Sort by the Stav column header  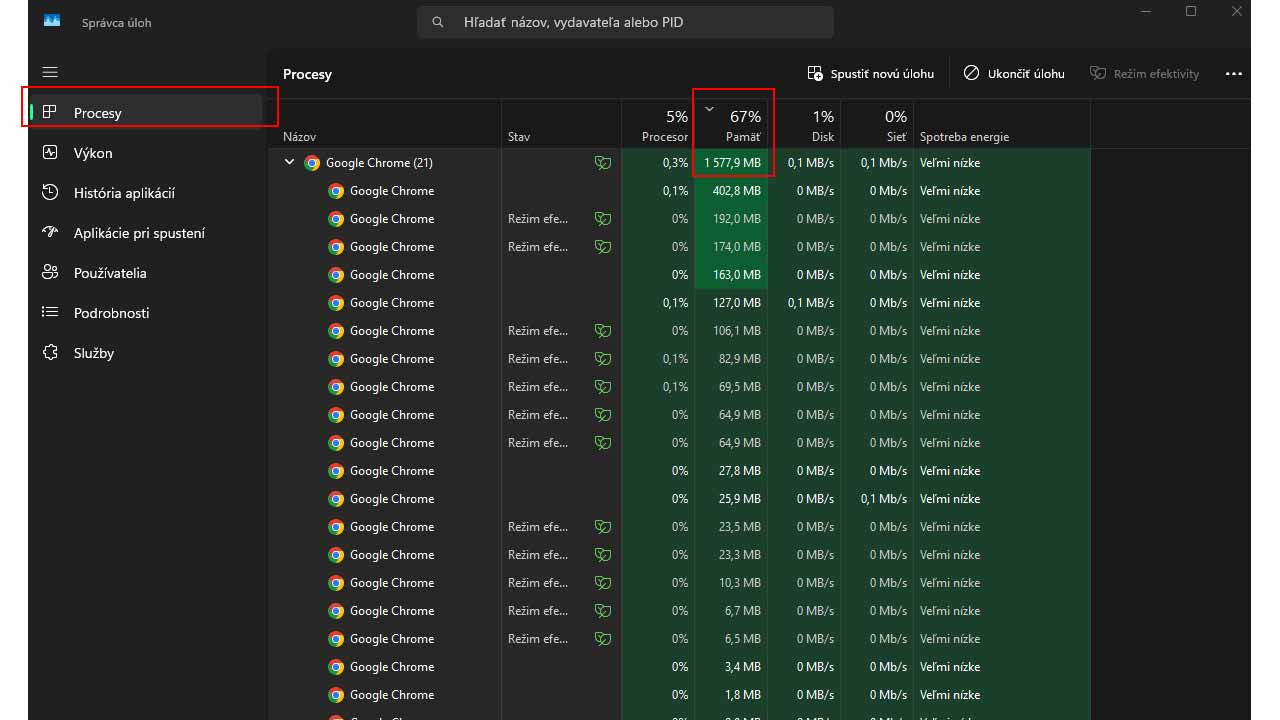click(x=561, y=124)
